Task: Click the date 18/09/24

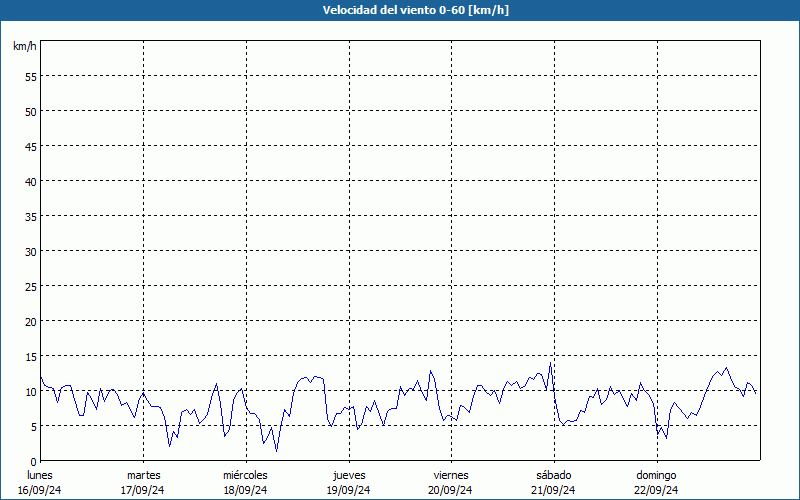Action: point(245,490)
